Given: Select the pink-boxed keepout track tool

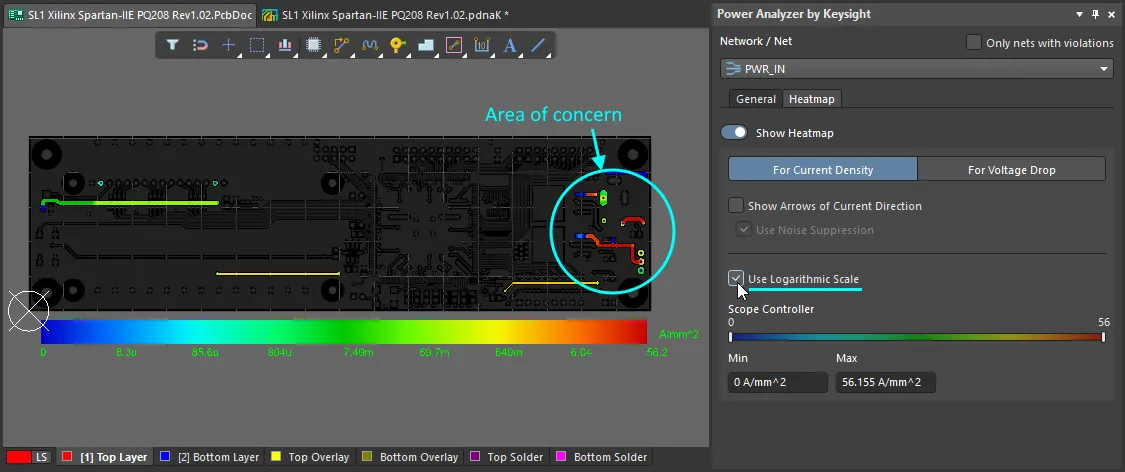Looking at the screenshot, I should pos(453,44).
